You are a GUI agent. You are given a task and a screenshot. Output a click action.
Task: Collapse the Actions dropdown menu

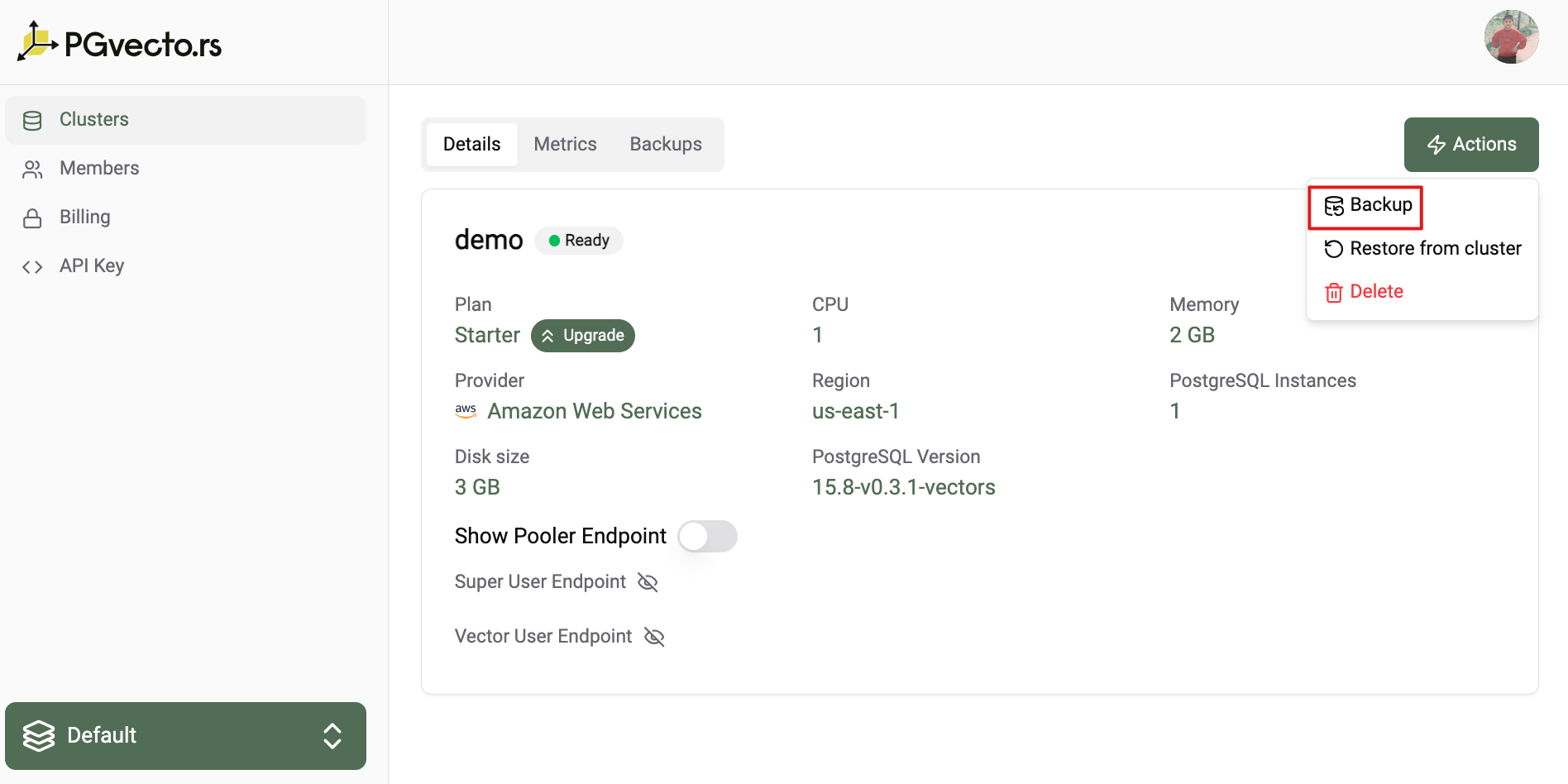[1470, 145]
